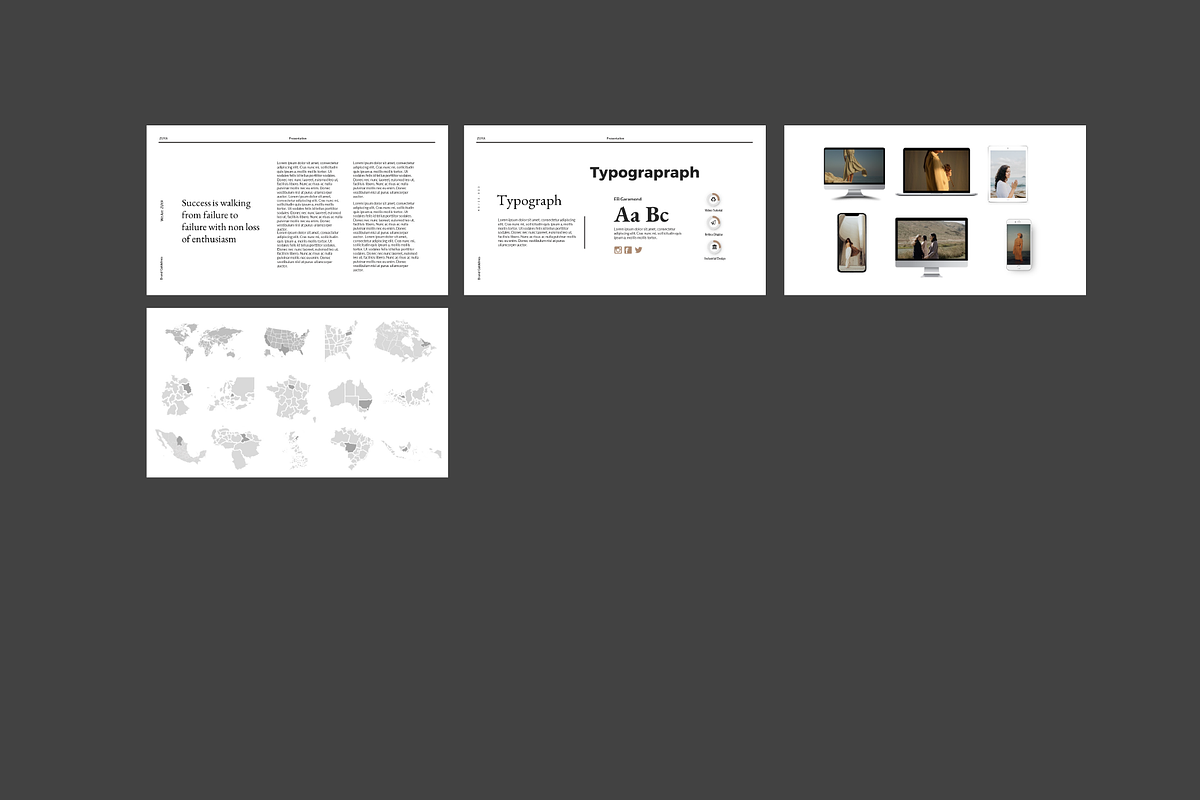The width and height of the screenshot is (1200, 800).
Task: Click the tablet mockup with woman portrait
Action: point(1007,174)
